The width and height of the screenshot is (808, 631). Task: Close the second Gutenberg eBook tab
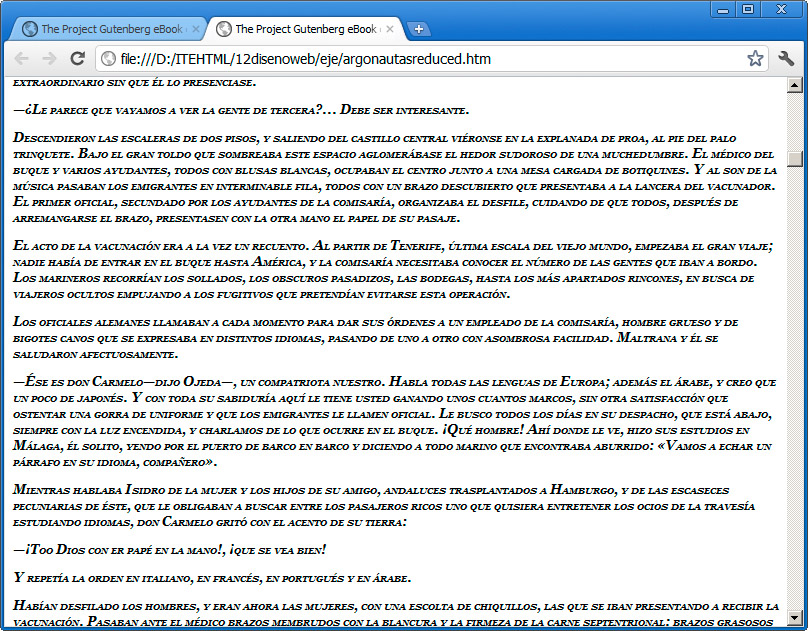tap(390, 29)
